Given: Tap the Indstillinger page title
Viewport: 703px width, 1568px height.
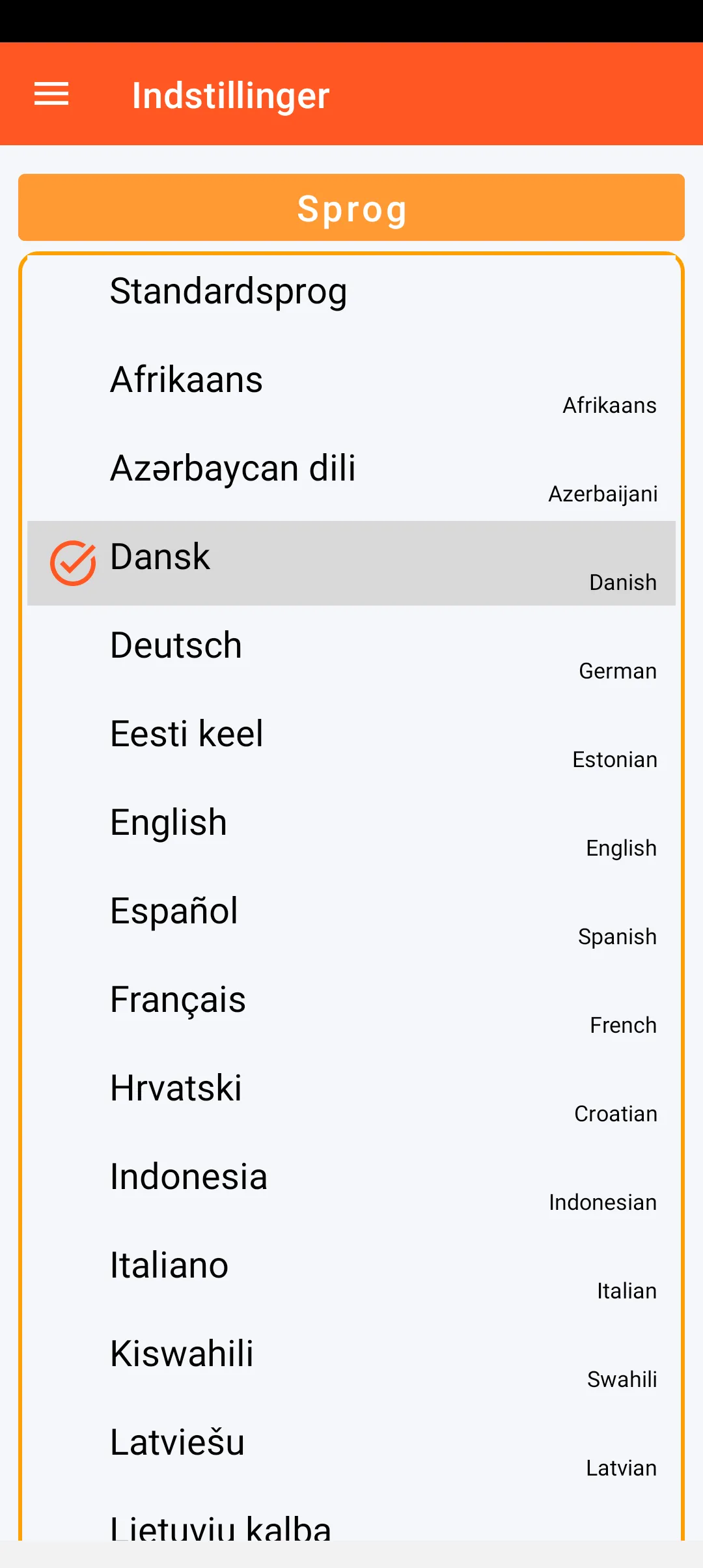Looking at the screenshot, I should pos(230,96).
